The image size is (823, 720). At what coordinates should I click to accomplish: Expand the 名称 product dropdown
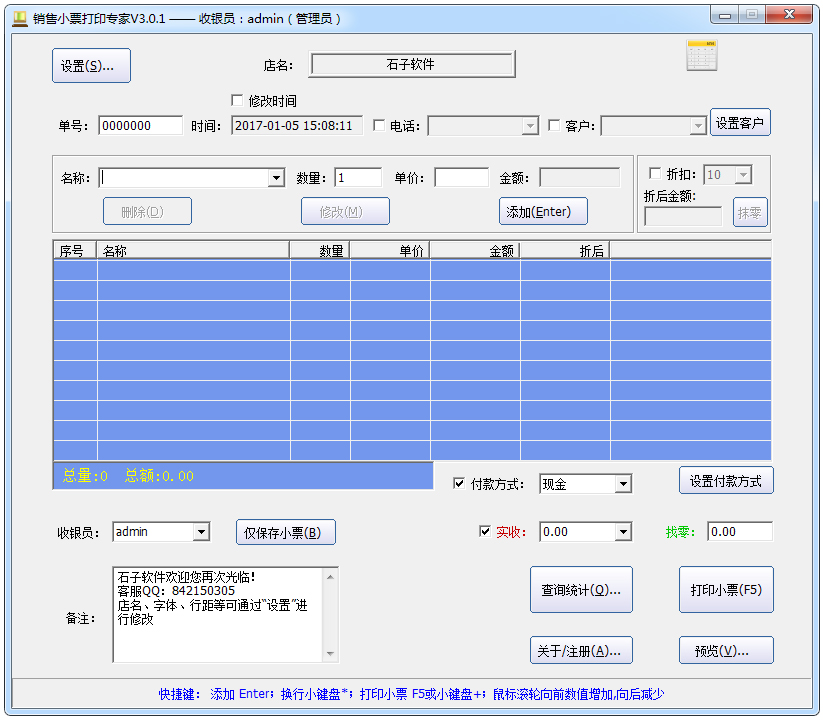click(276, 178)
